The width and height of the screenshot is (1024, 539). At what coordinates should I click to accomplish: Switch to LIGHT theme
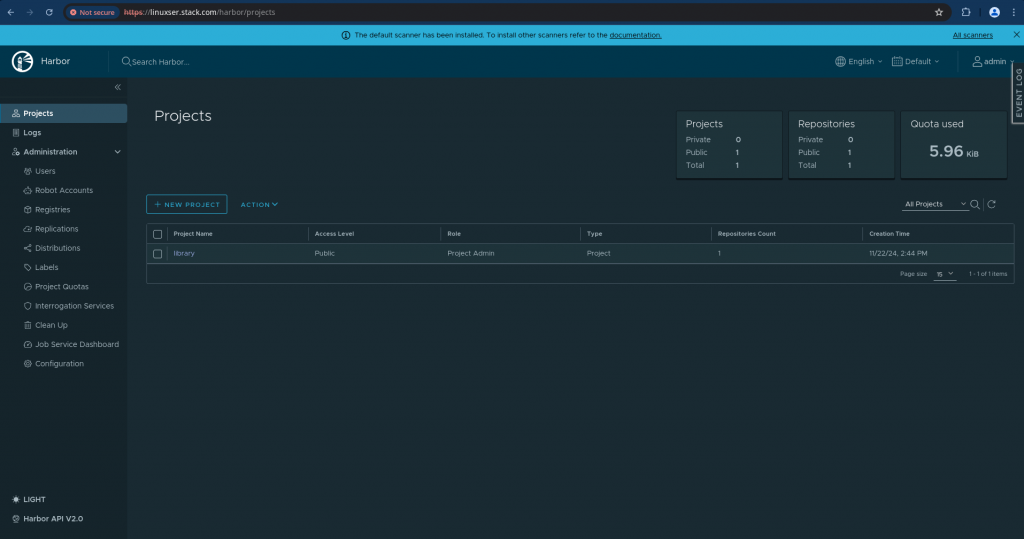click(x=34, y=499)
